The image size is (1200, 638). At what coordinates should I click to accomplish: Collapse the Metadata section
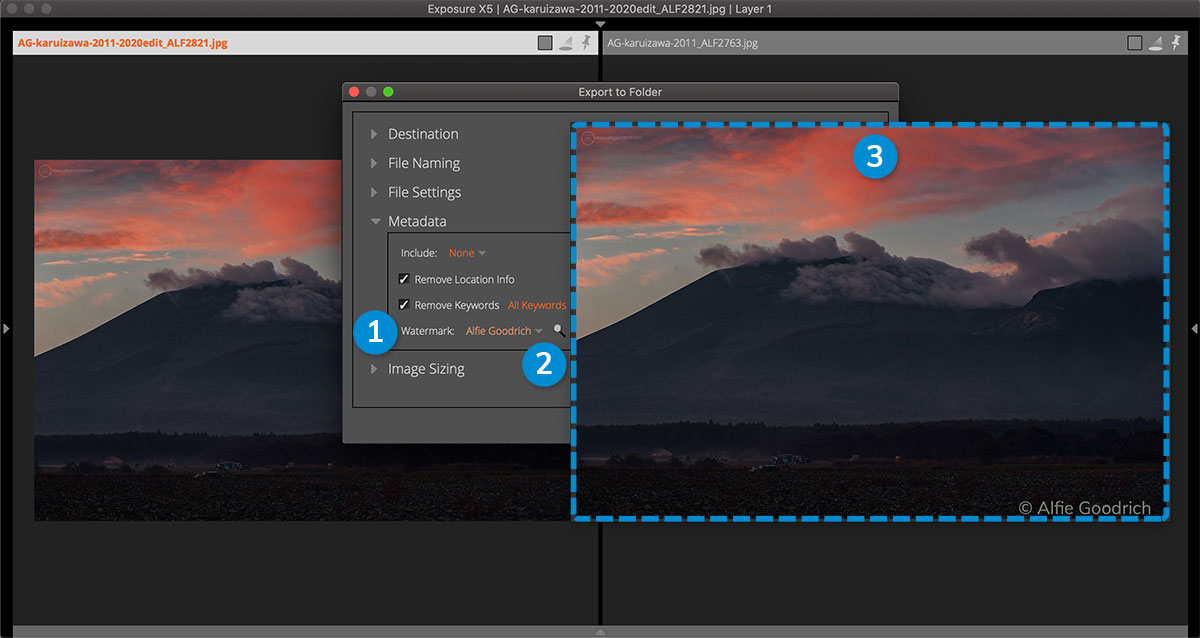[x=375, y=221]
